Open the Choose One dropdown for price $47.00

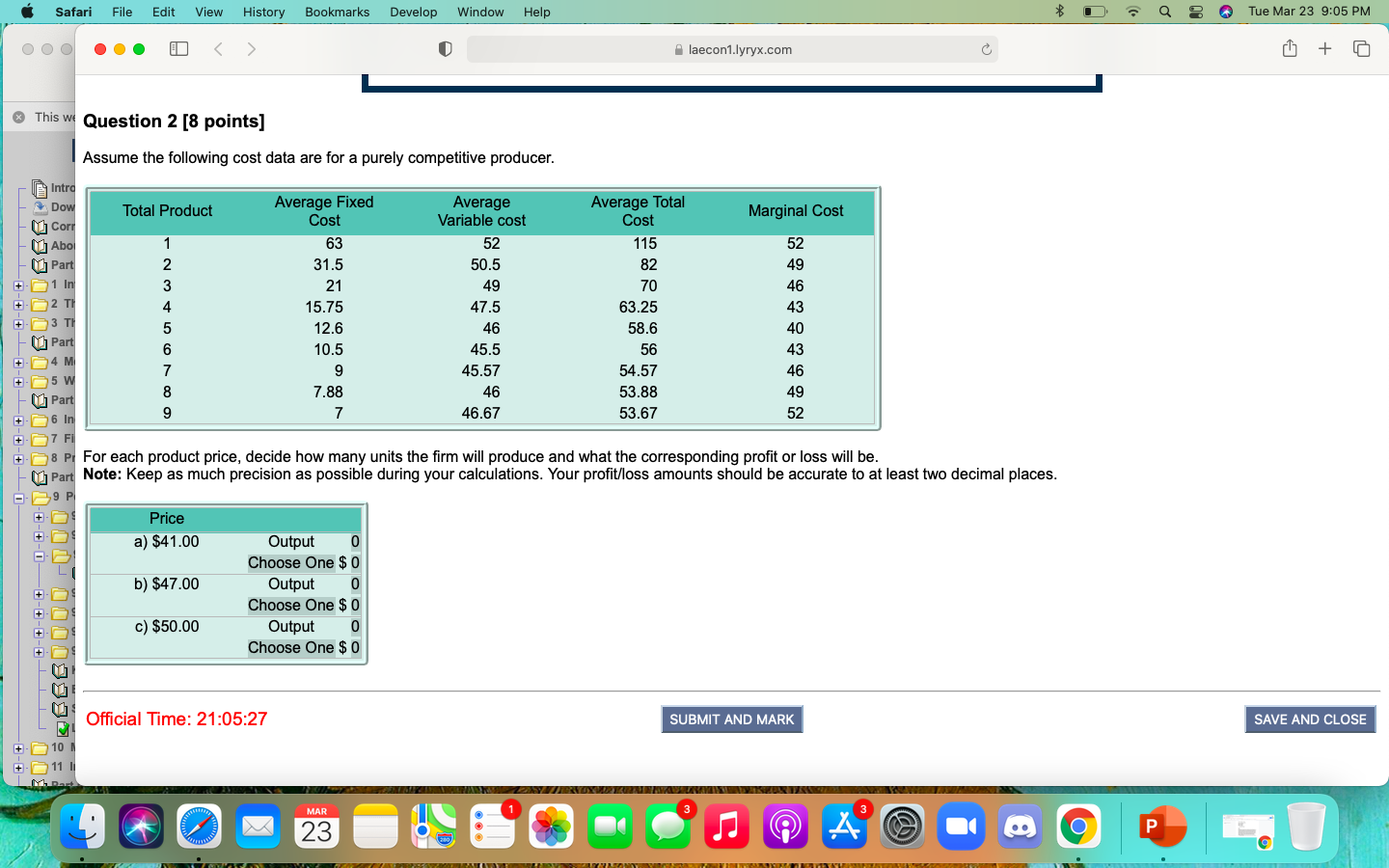tap(291, 605)
